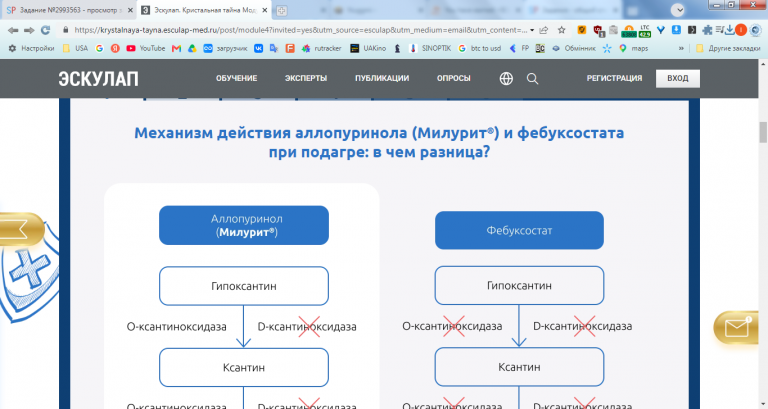Expand the tab search chevron button
This screenshot has height=409, width=768.
(x=677, y=10)
